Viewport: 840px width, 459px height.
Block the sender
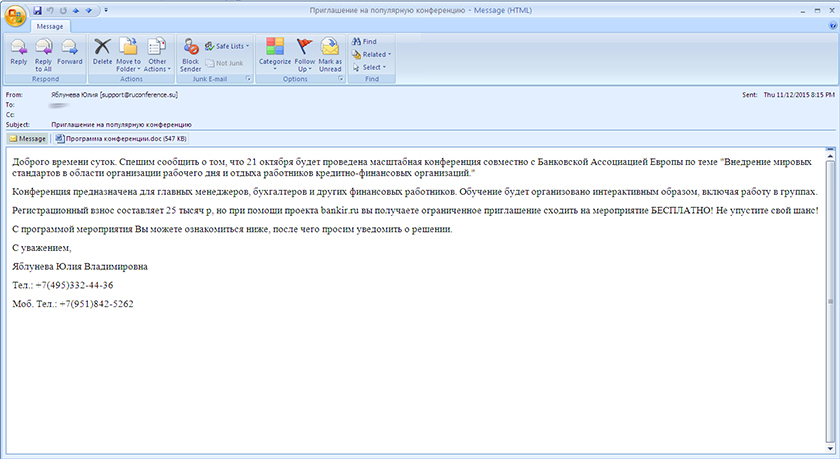point(190,55)
